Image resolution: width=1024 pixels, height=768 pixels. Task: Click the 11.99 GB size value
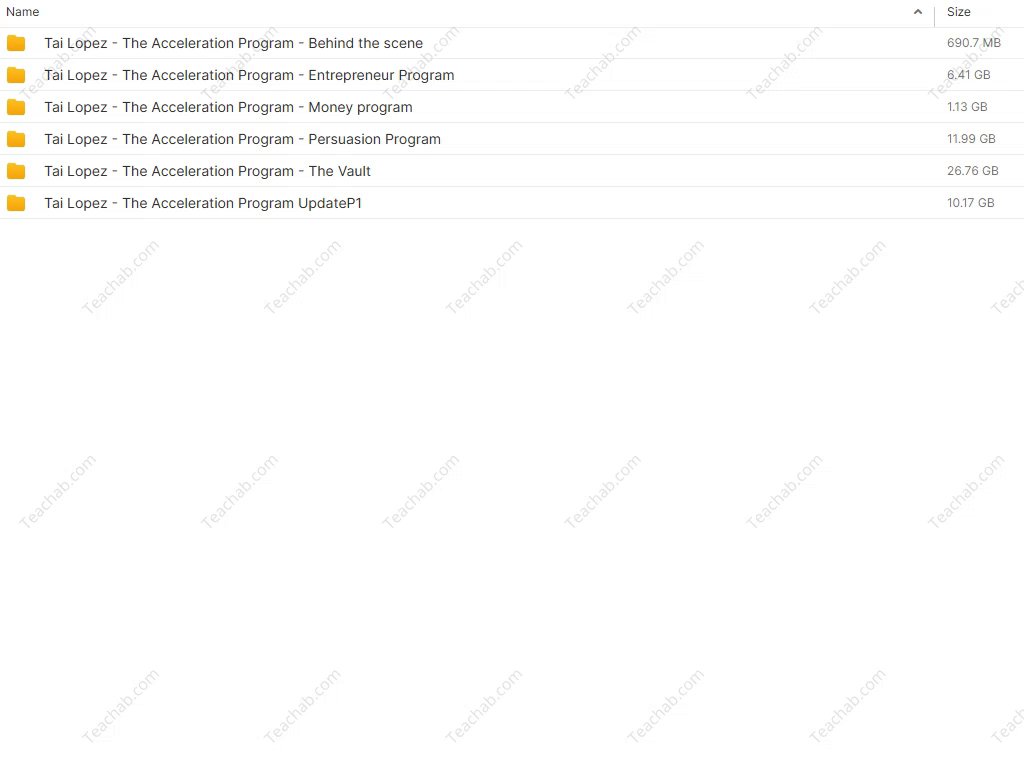click(x=971, y=138)
